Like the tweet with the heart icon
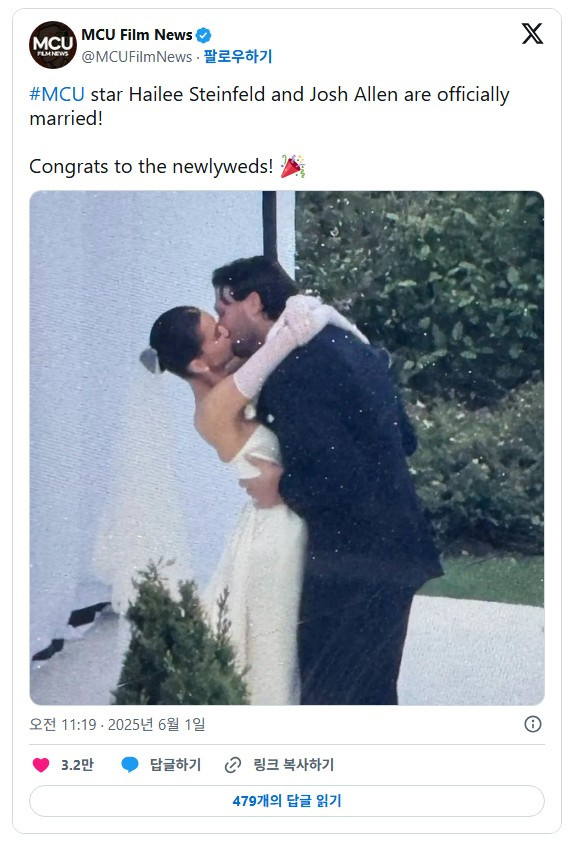The height and width of the screenshot is (847, 568). pos(41,764)
